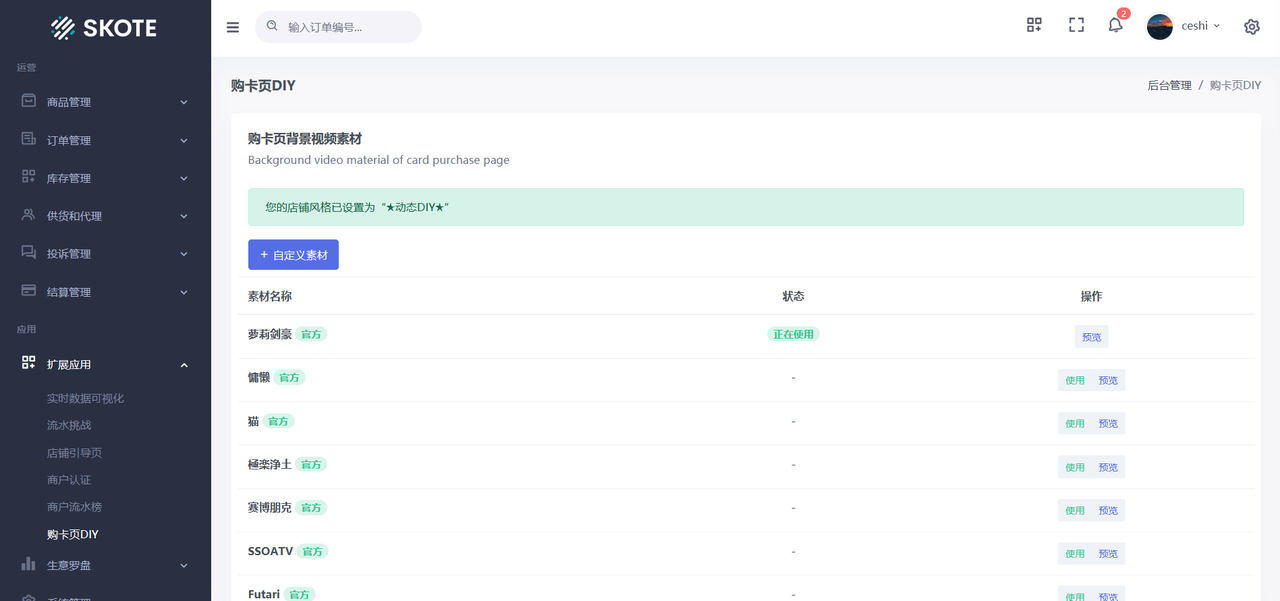
Task: Select 购卡页DIY submenu item
Action: [73, 535]
